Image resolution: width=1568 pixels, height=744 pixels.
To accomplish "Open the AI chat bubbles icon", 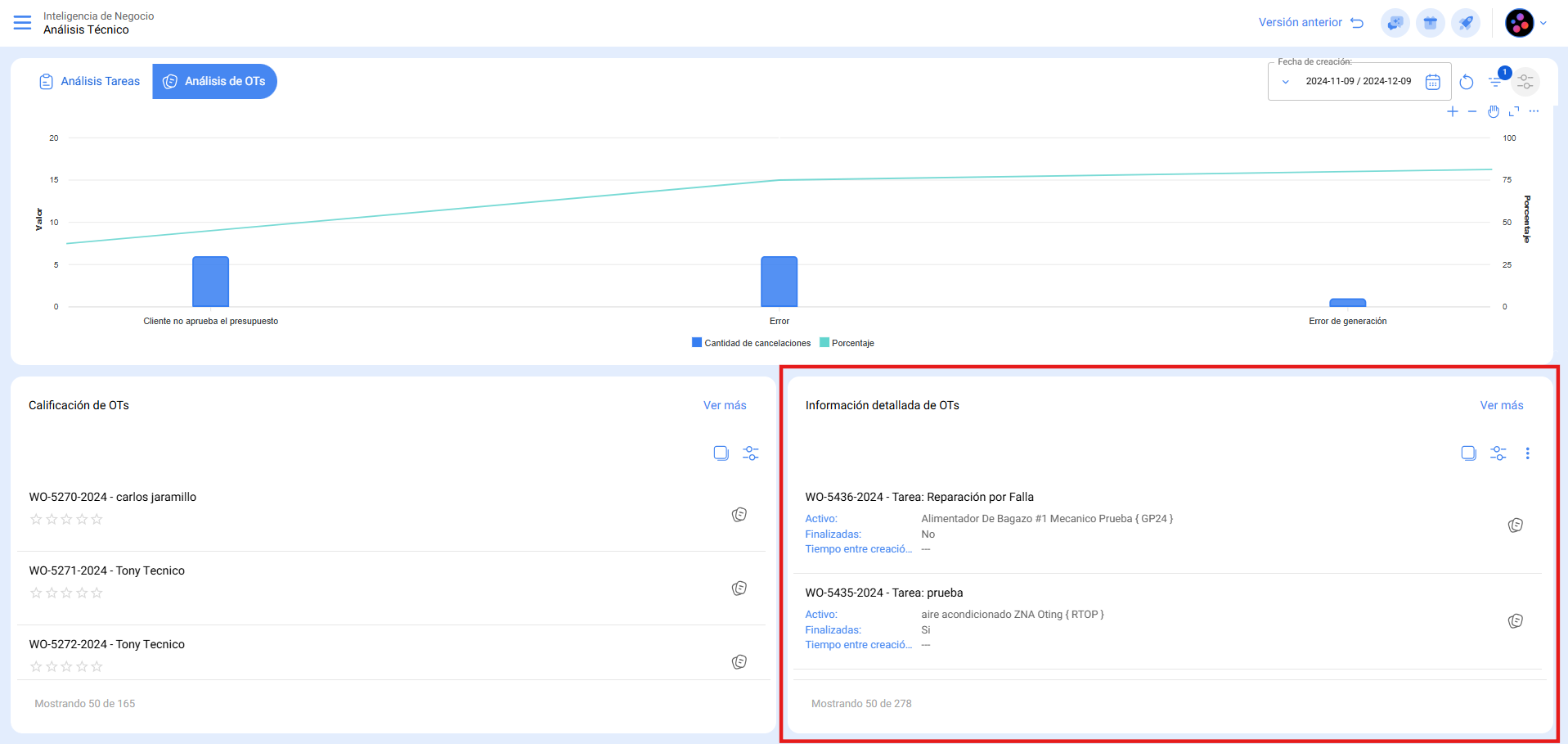I will (x=1395, y=23).
